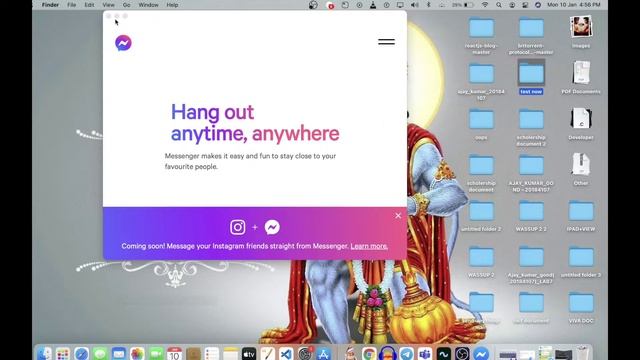
Task: Open Photos from the Dock
Action: 137,353
